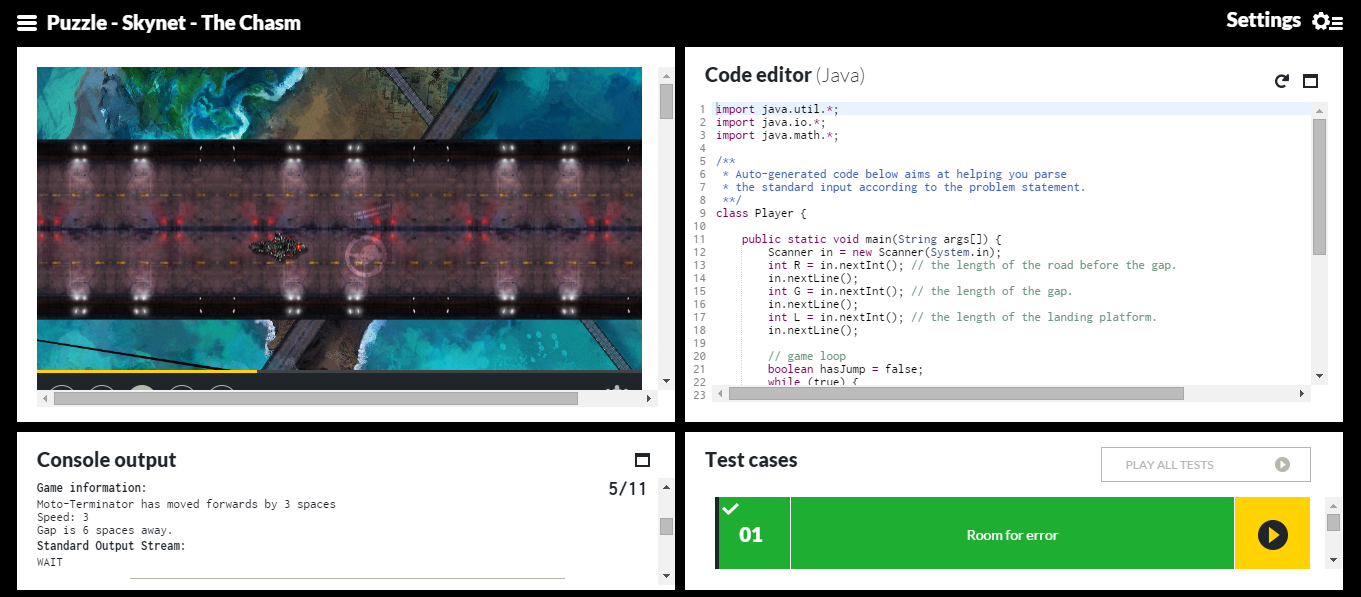Click the '// game loop' comment line
The width and height of the screenshot is (1361, 597).
point(807,356)
